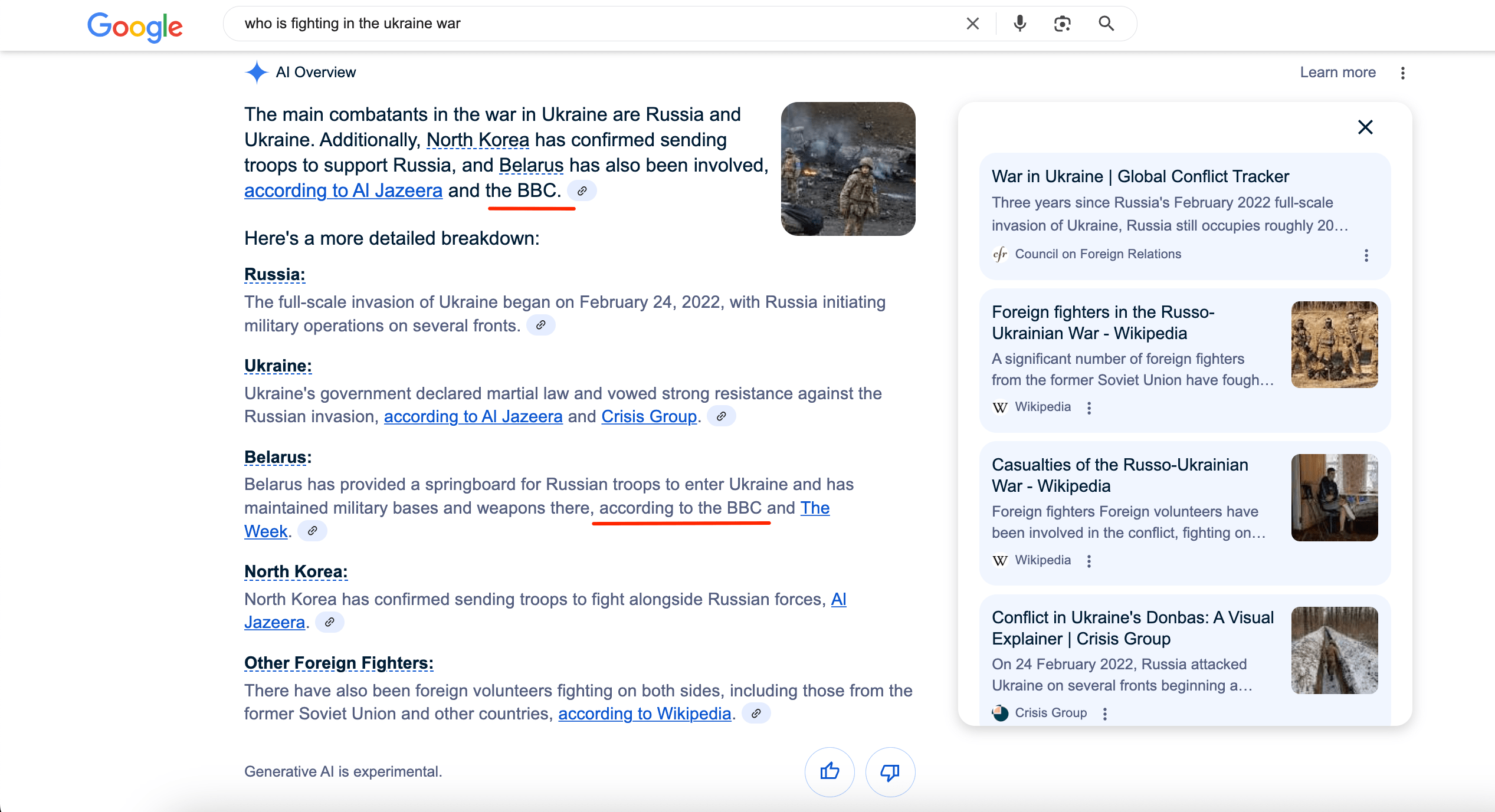The height and width of the screenshot is (812, 1495).
Task: Open options for Crisis Group card
Action: coord(1105,714)
